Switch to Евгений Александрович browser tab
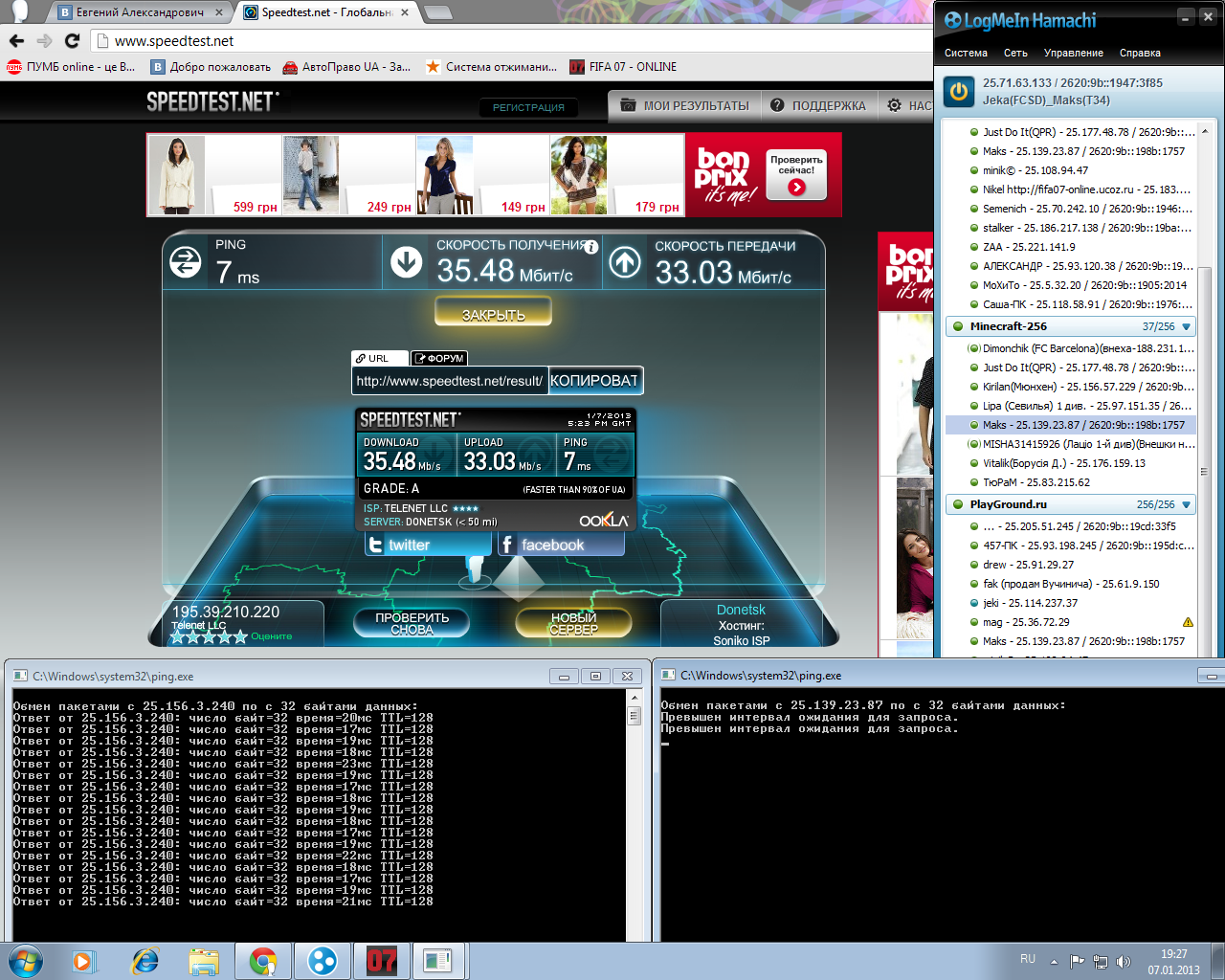The image size is (1225, 980). [141, 12]
